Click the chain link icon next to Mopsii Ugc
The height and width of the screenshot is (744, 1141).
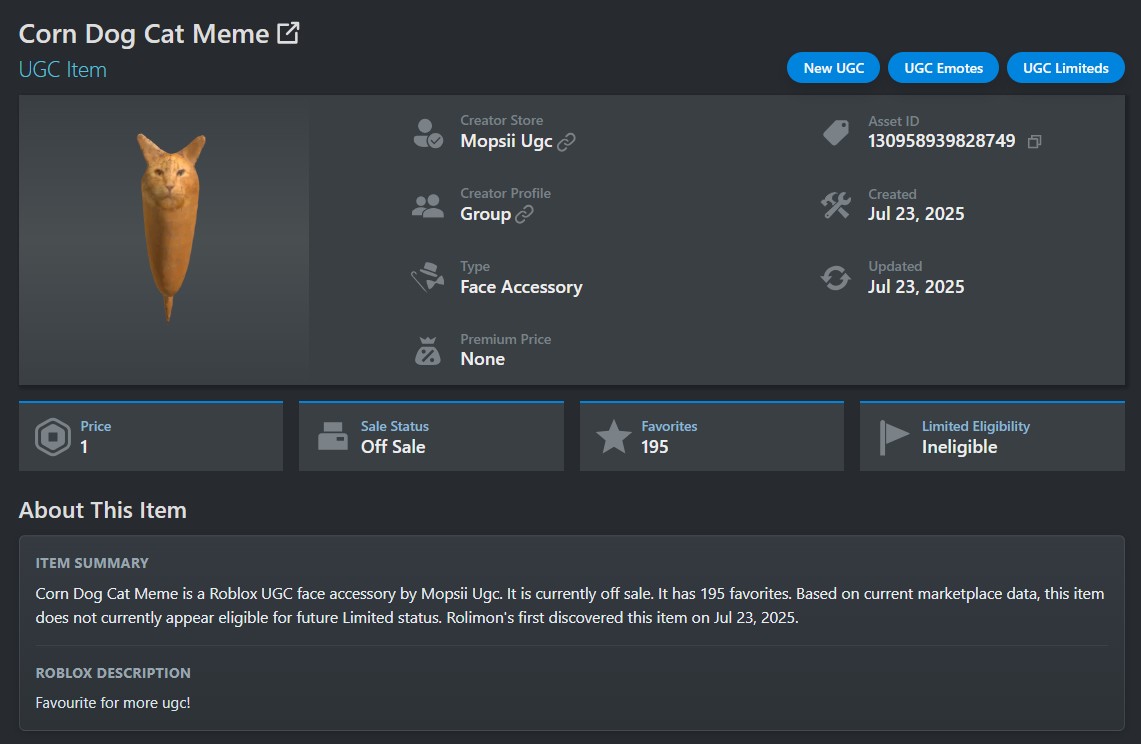tap(566, 142)
